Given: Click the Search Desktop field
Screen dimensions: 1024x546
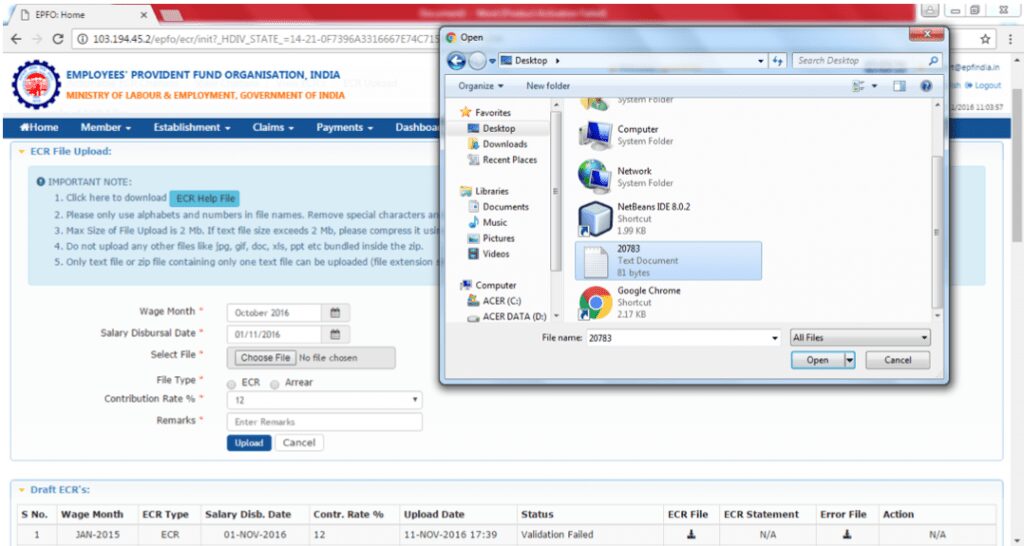Looking at the screenshot, I should 860,61.
